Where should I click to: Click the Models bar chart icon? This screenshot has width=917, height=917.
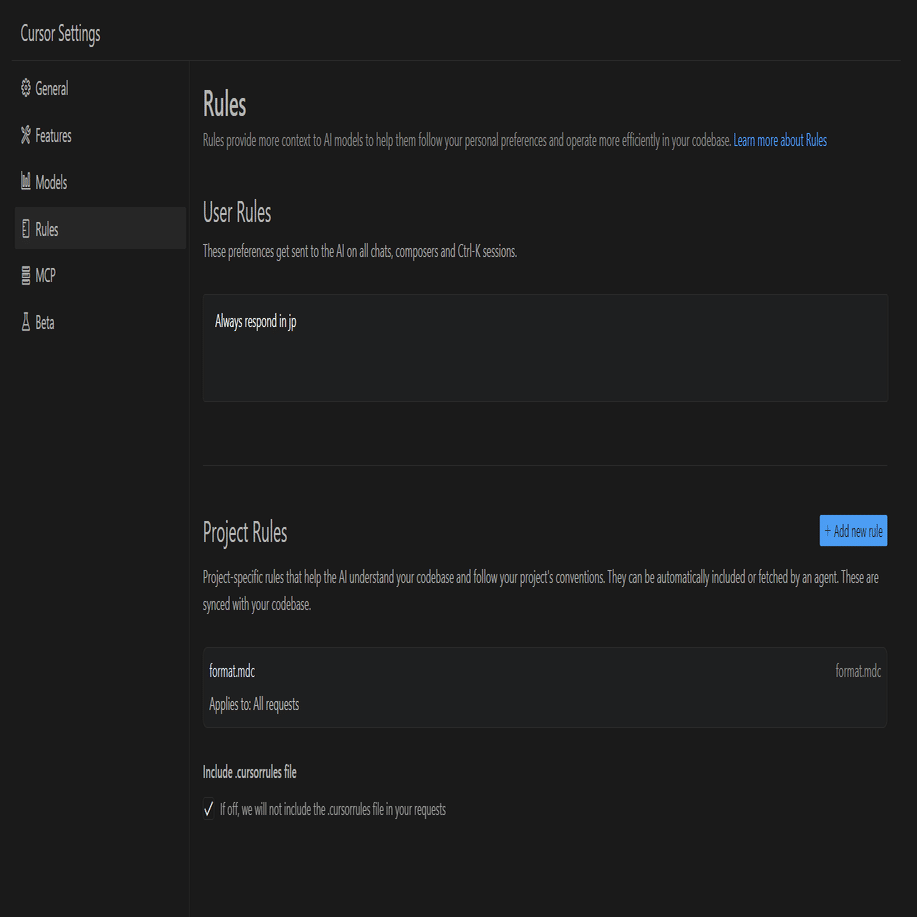point(26,182)
